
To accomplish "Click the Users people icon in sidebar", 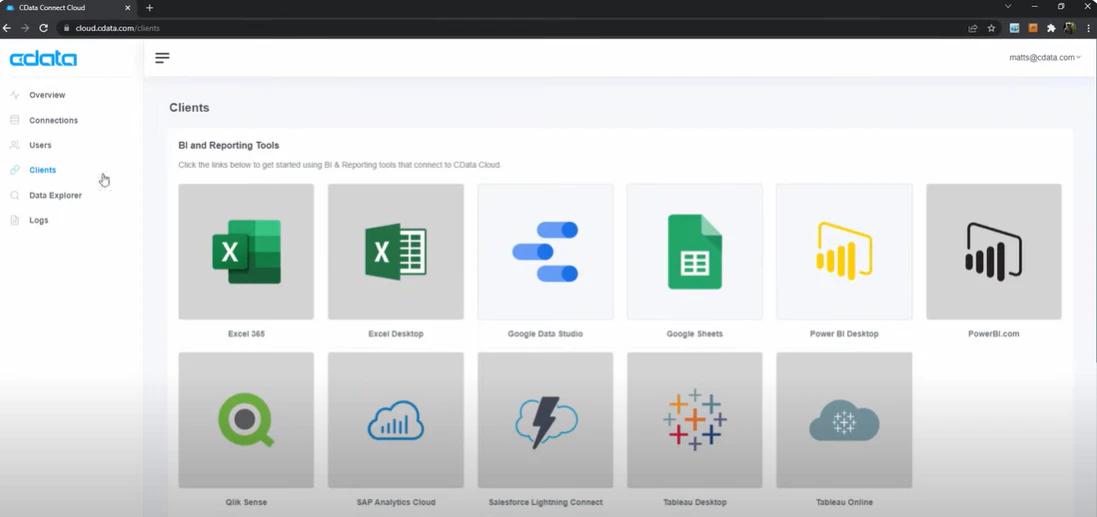I will [x=15, y=146].
